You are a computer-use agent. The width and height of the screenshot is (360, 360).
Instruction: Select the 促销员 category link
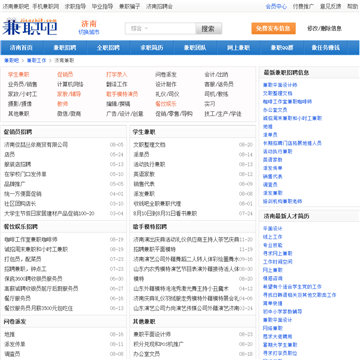(x=65, y=75)
